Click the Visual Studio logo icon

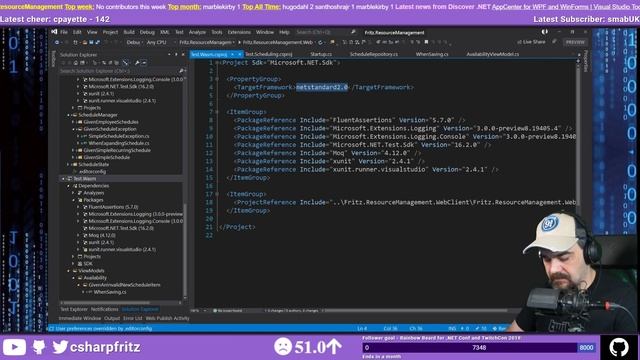54,32
